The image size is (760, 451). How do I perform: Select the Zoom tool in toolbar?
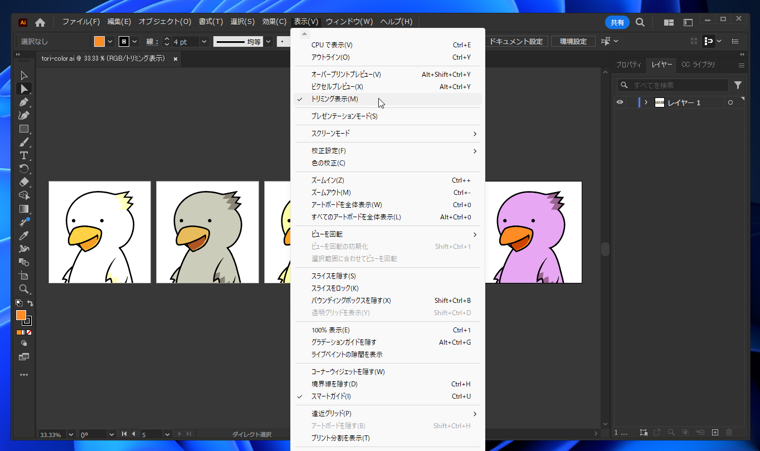pos(24,289)
